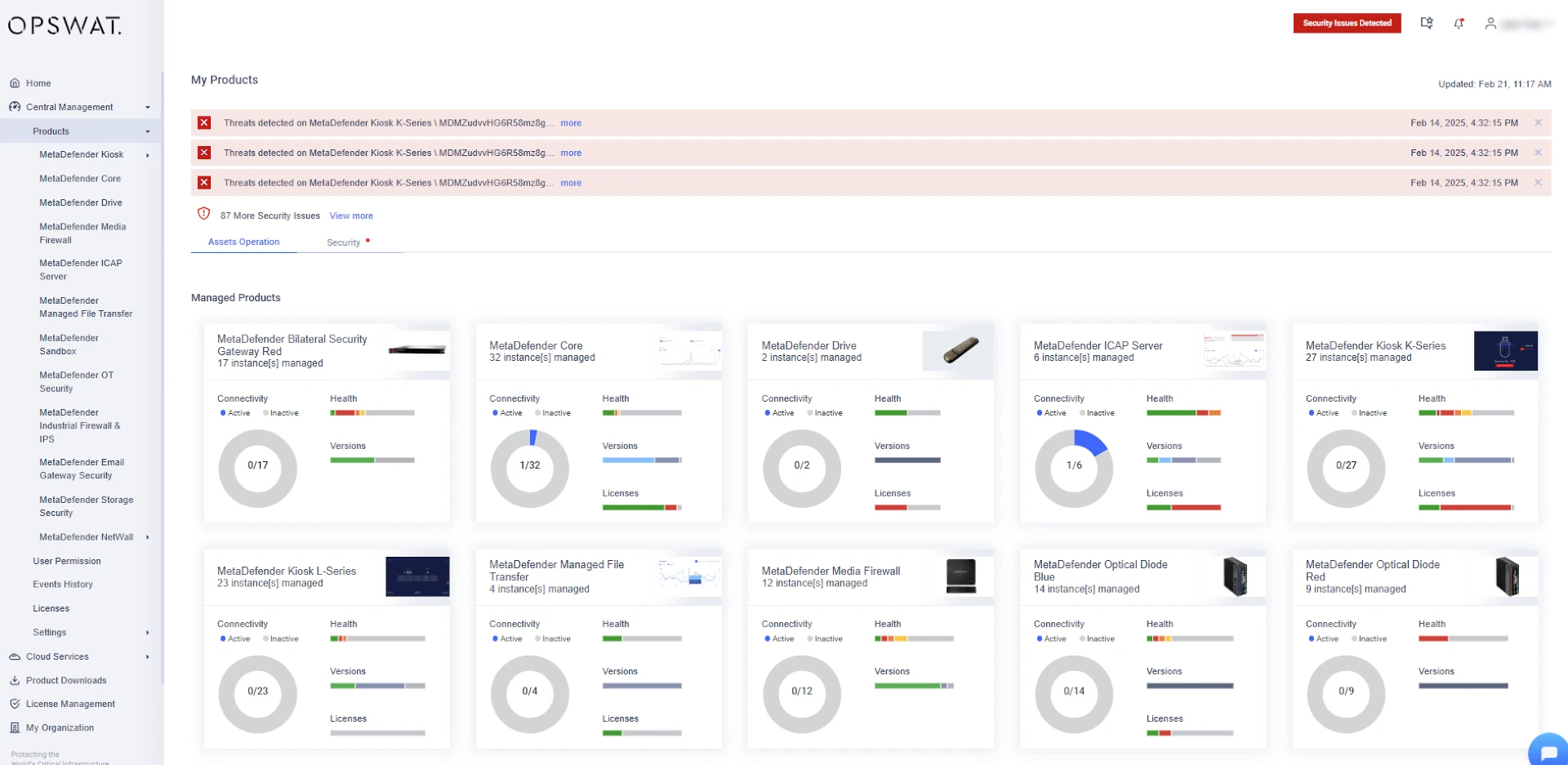This screenshot has height=765, width=1568.
Task: Click the Security Issues Detected button
Action: pyautogui.click(x=1347, y=23)
